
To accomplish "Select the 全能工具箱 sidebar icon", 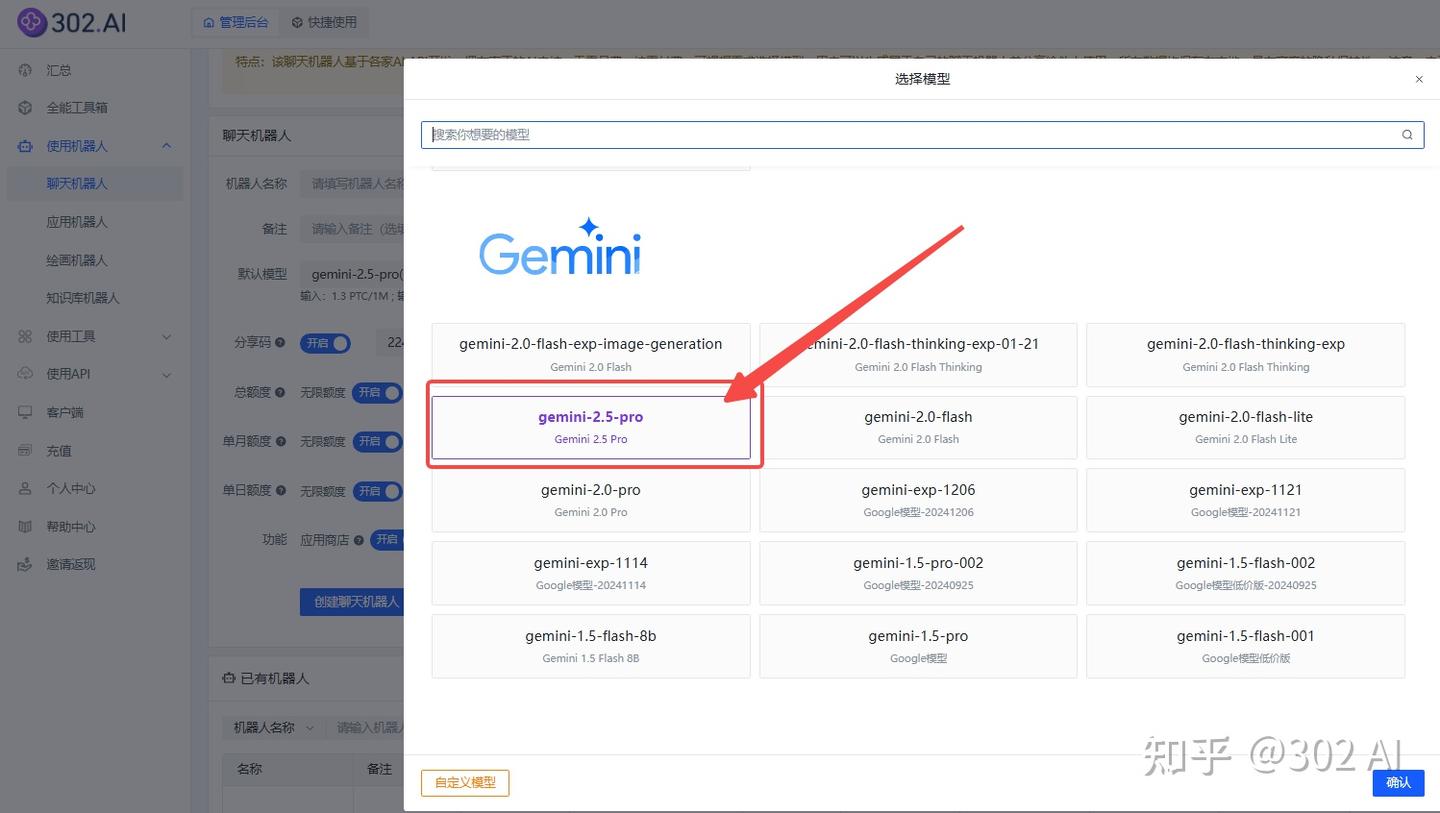I will pos(25,107).
